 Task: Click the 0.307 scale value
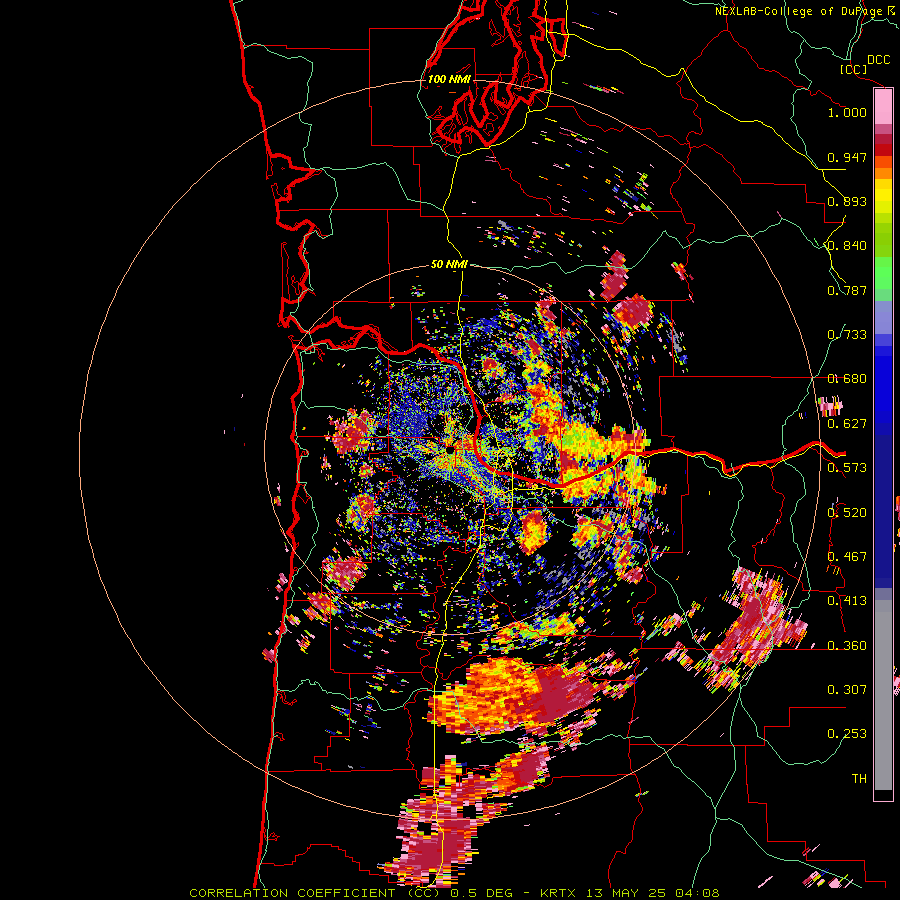847,690
